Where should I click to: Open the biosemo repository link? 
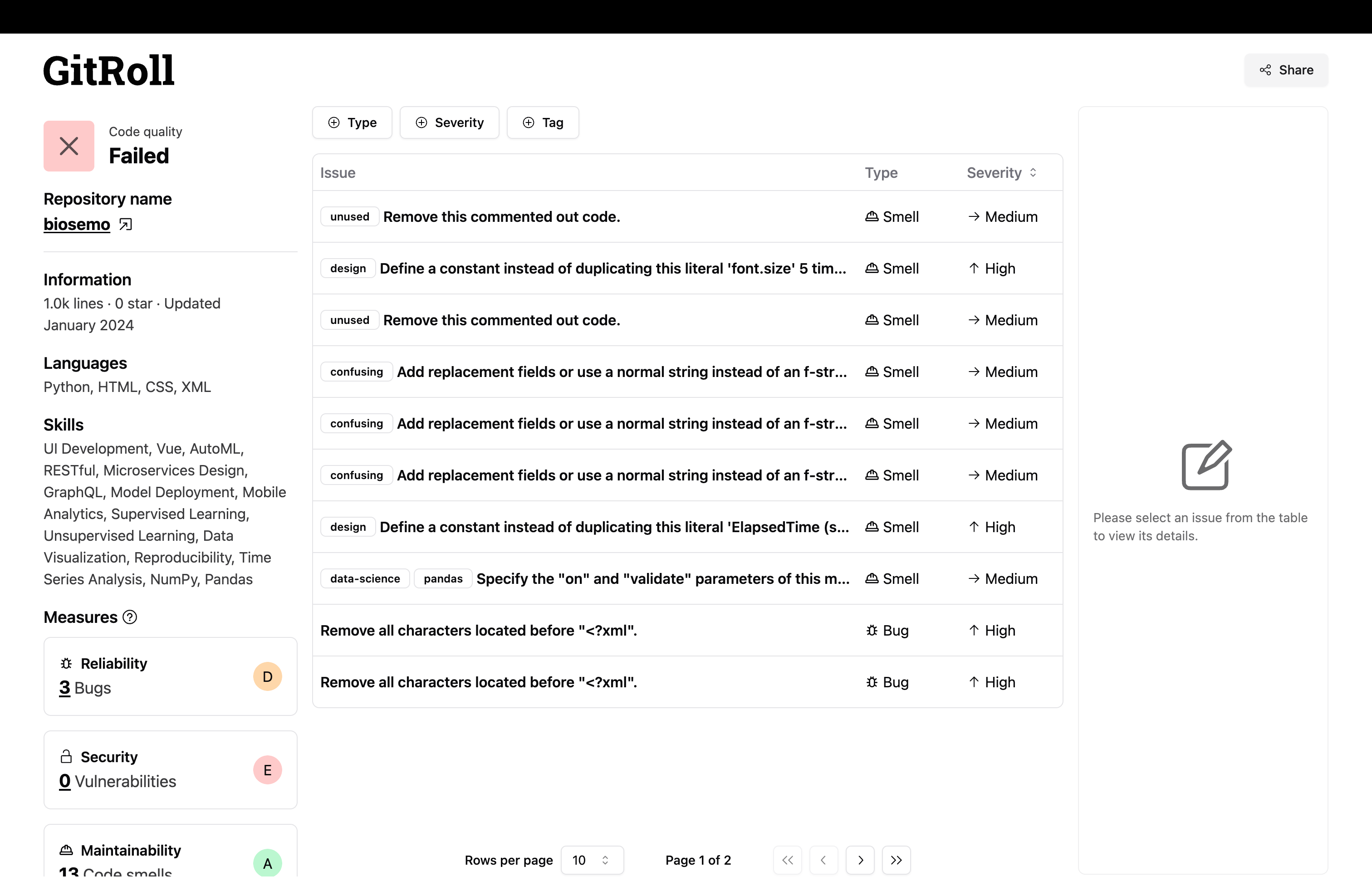77,224
